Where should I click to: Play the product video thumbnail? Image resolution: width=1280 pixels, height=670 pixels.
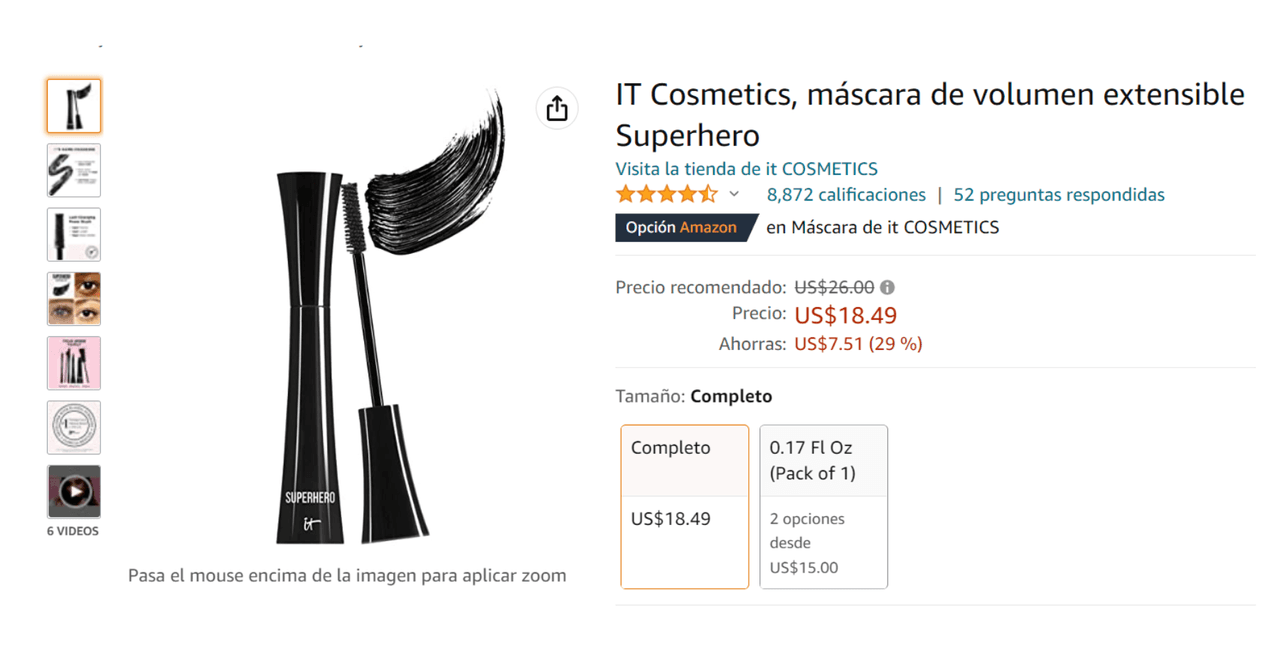(74, 491)
